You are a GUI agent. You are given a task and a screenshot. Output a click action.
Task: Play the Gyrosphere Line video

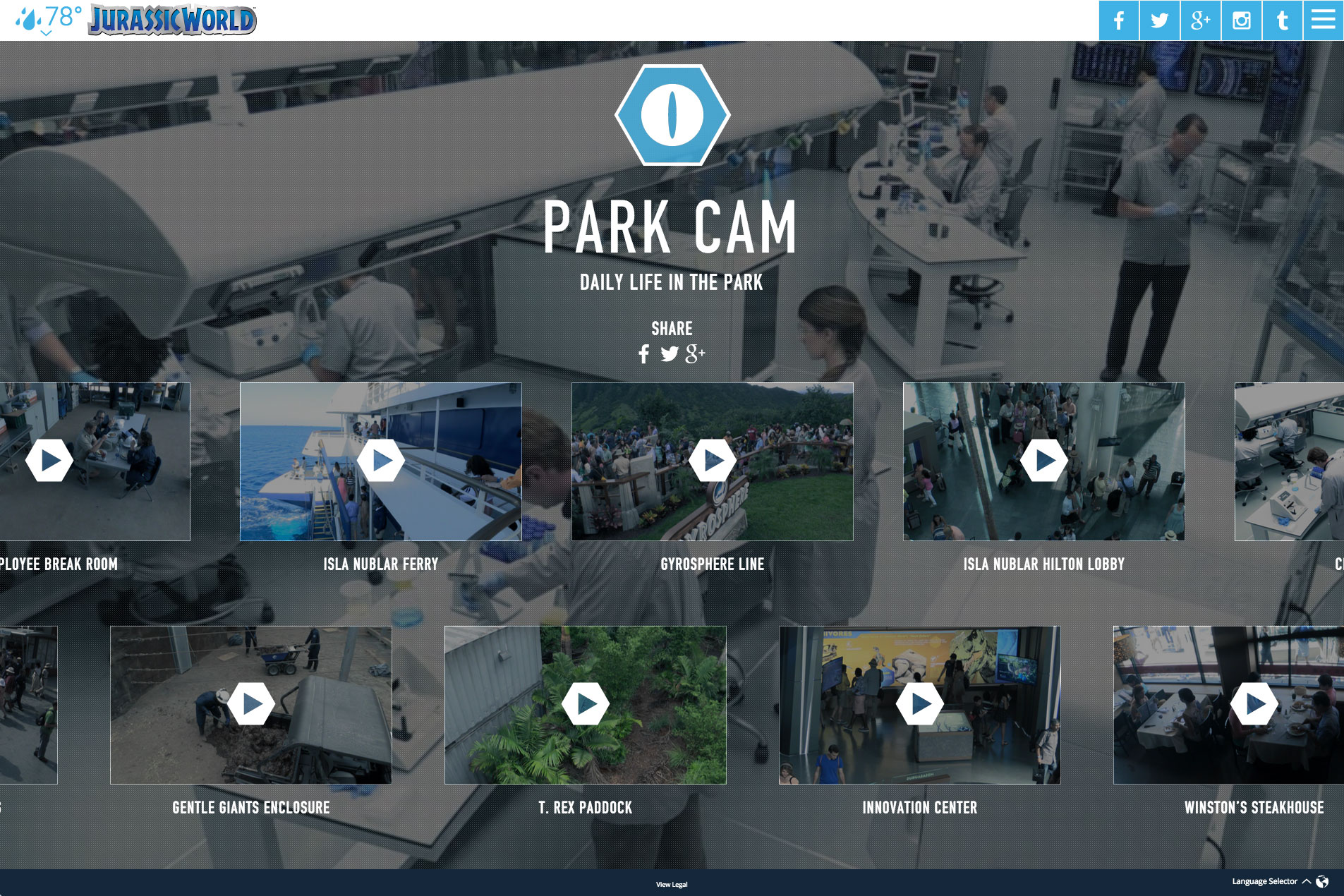[713, 461]
